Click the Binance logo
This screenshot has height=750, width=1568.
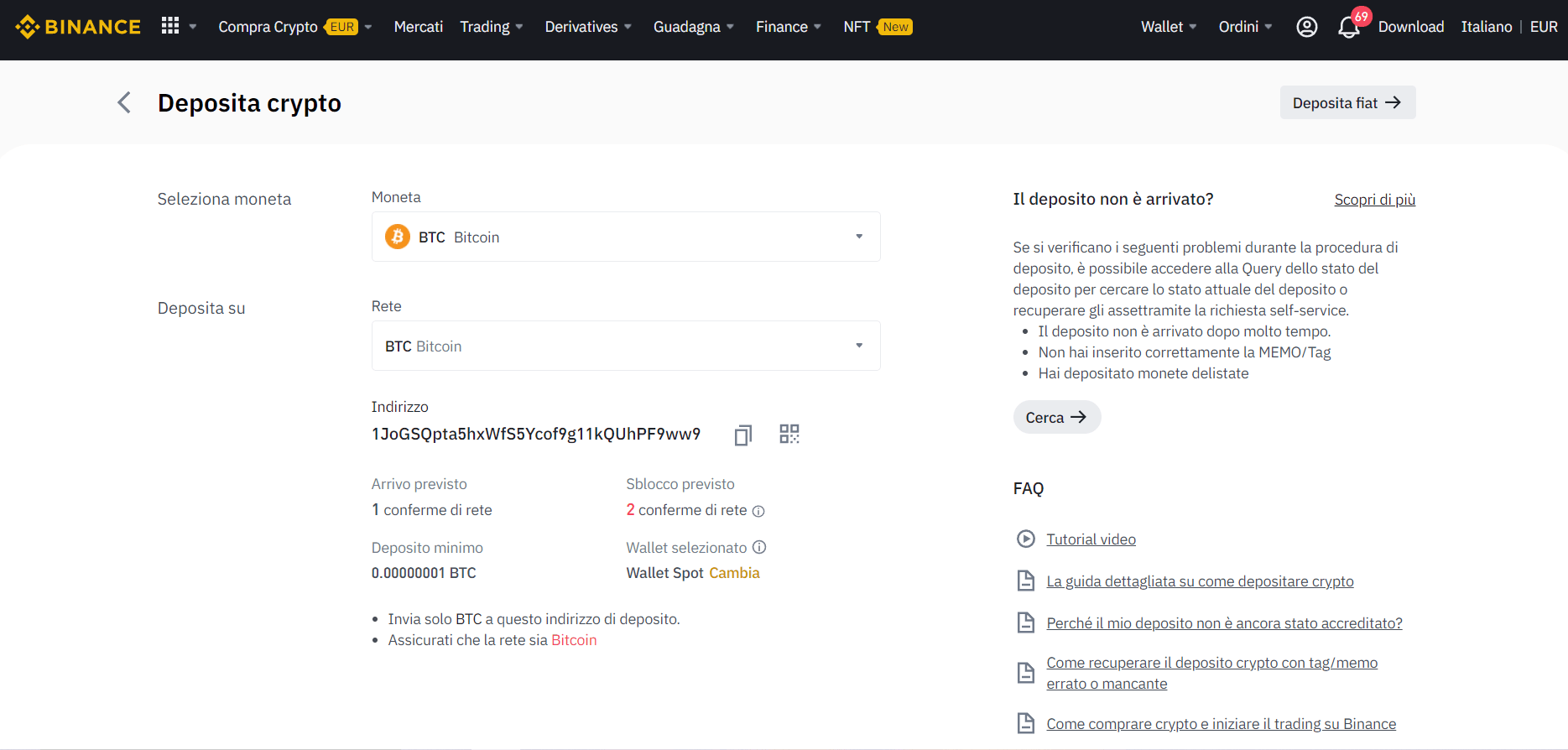78,27
